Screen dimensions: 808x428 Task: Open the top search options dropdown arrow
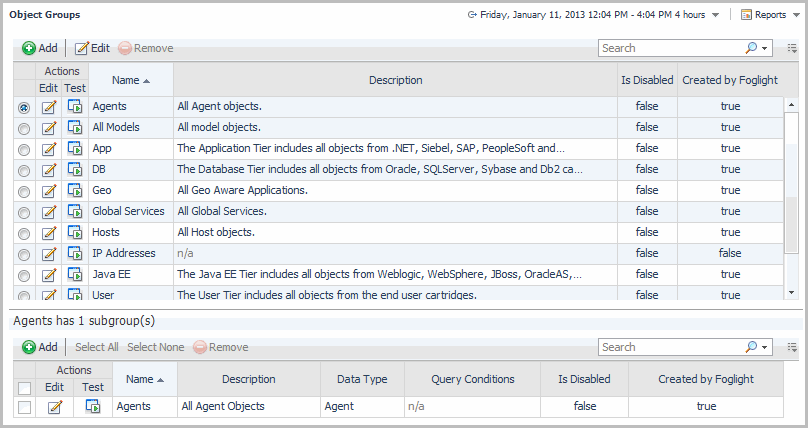point(765,48)
